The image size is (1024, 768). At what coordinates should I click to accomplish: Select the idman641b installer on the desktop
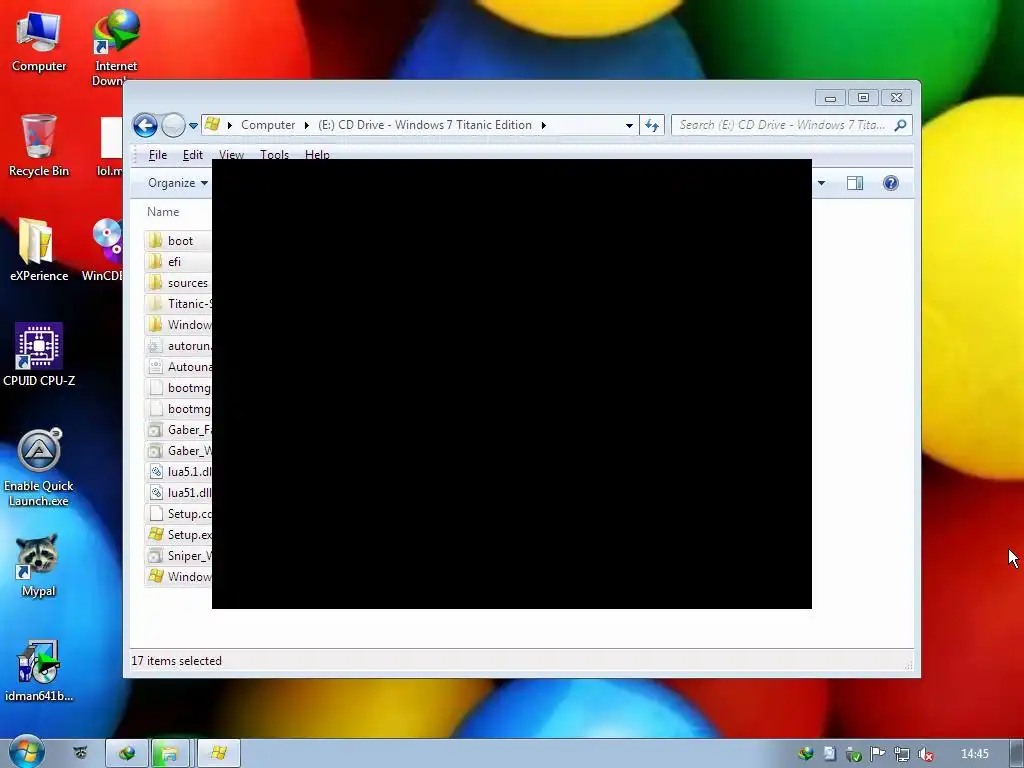(x=39, y=671)
